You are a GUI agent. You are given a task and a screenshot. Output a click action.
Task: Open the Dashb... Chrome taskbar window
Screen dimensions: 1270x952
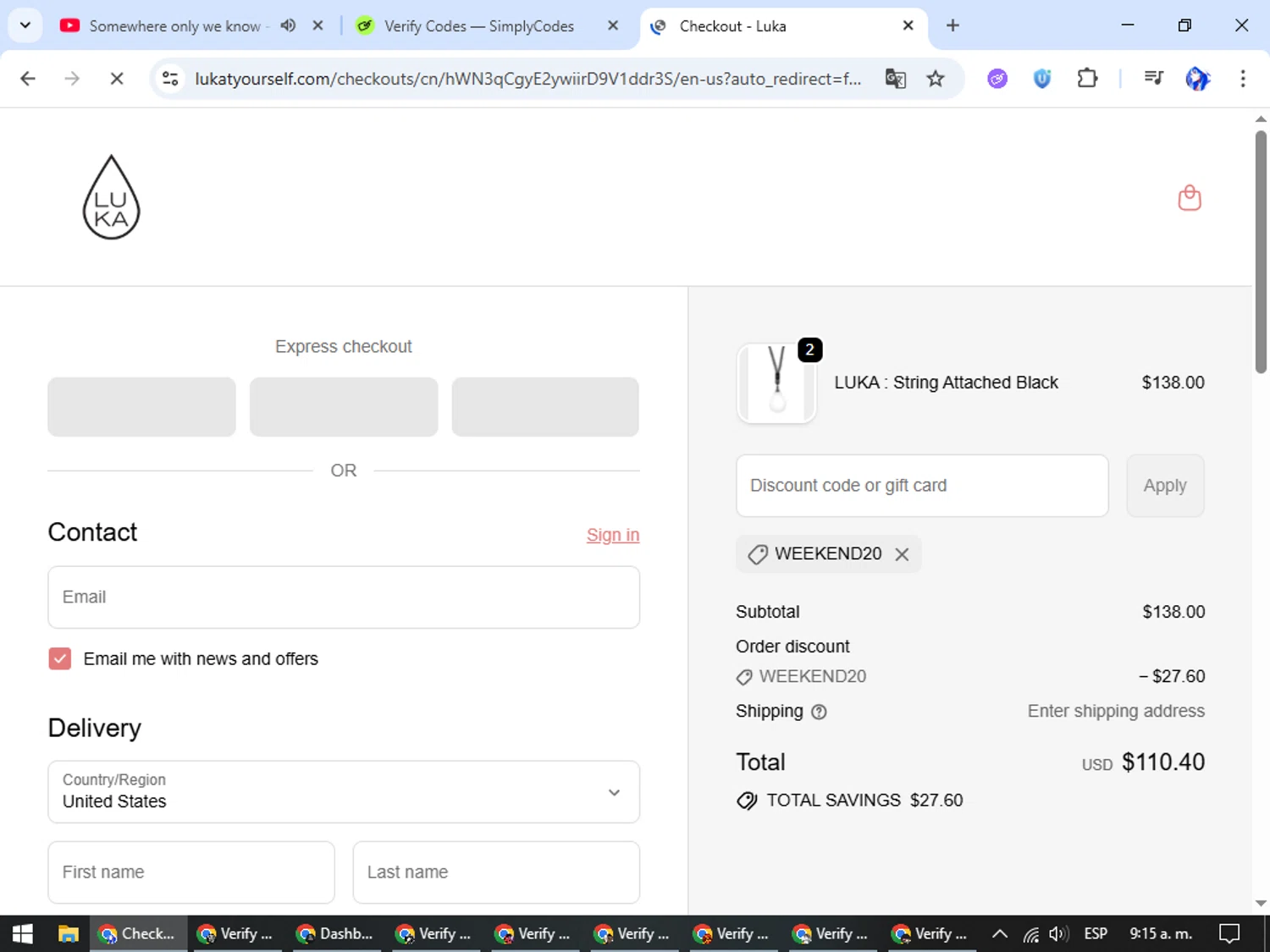pos(336,933)
